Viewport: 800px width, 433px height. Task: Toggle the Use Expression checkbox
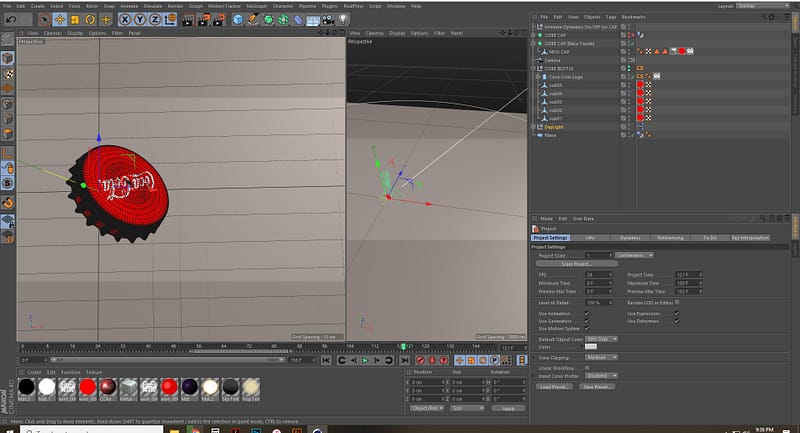(x=677, y=314)
